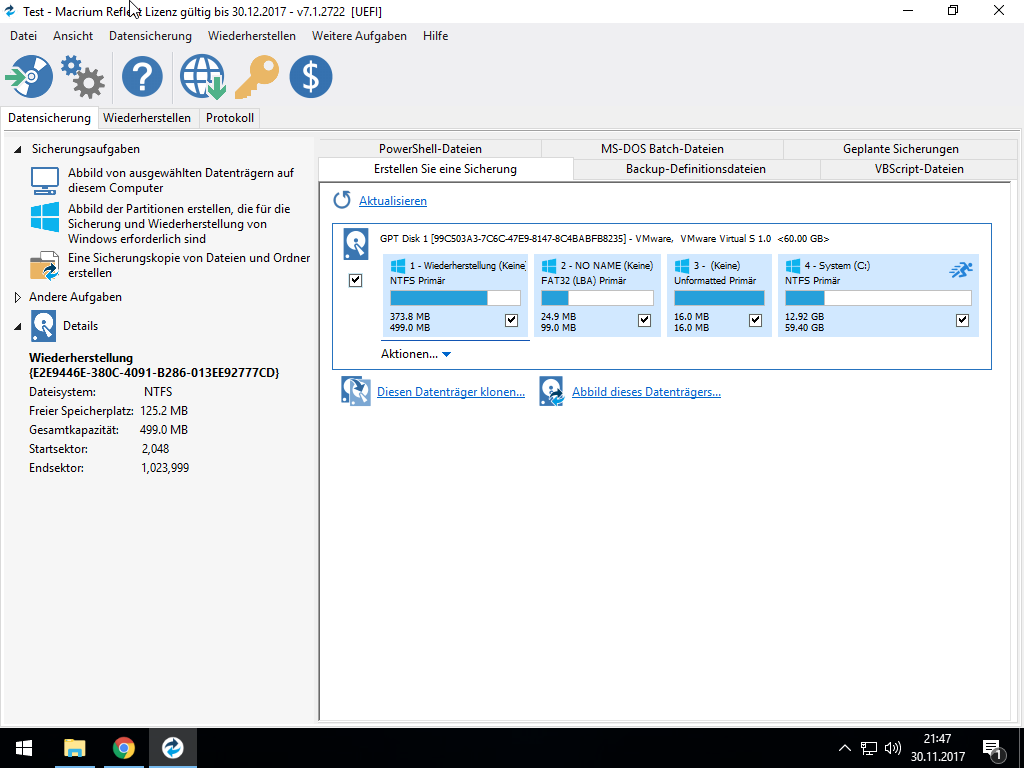
Task: Click Windows flag icon on Wiederherstellung partition
Action: [398, 266]
